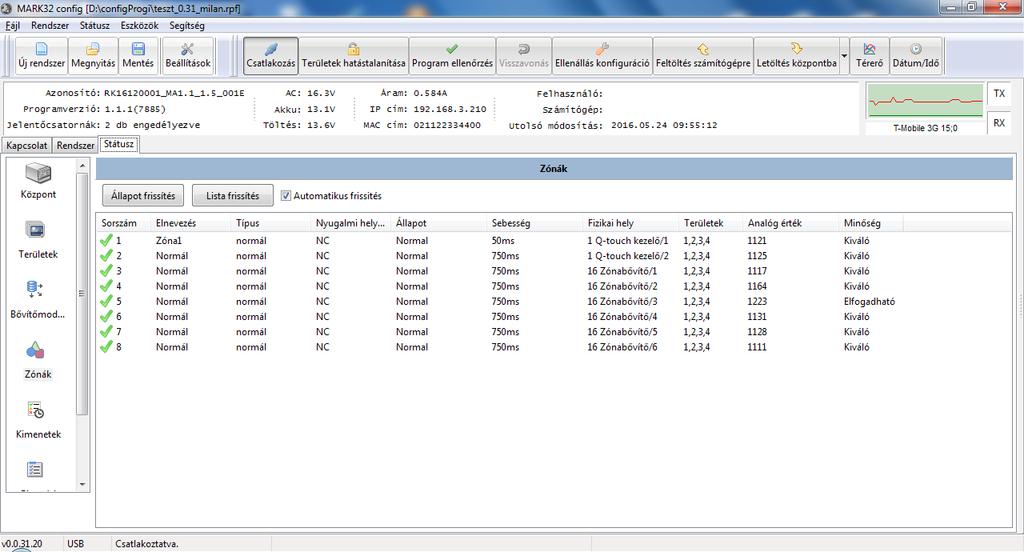The width and height of the screenshot is (1024, 552).
Task: Click the Állapot frissítés button
Action: tap(143, 195)
